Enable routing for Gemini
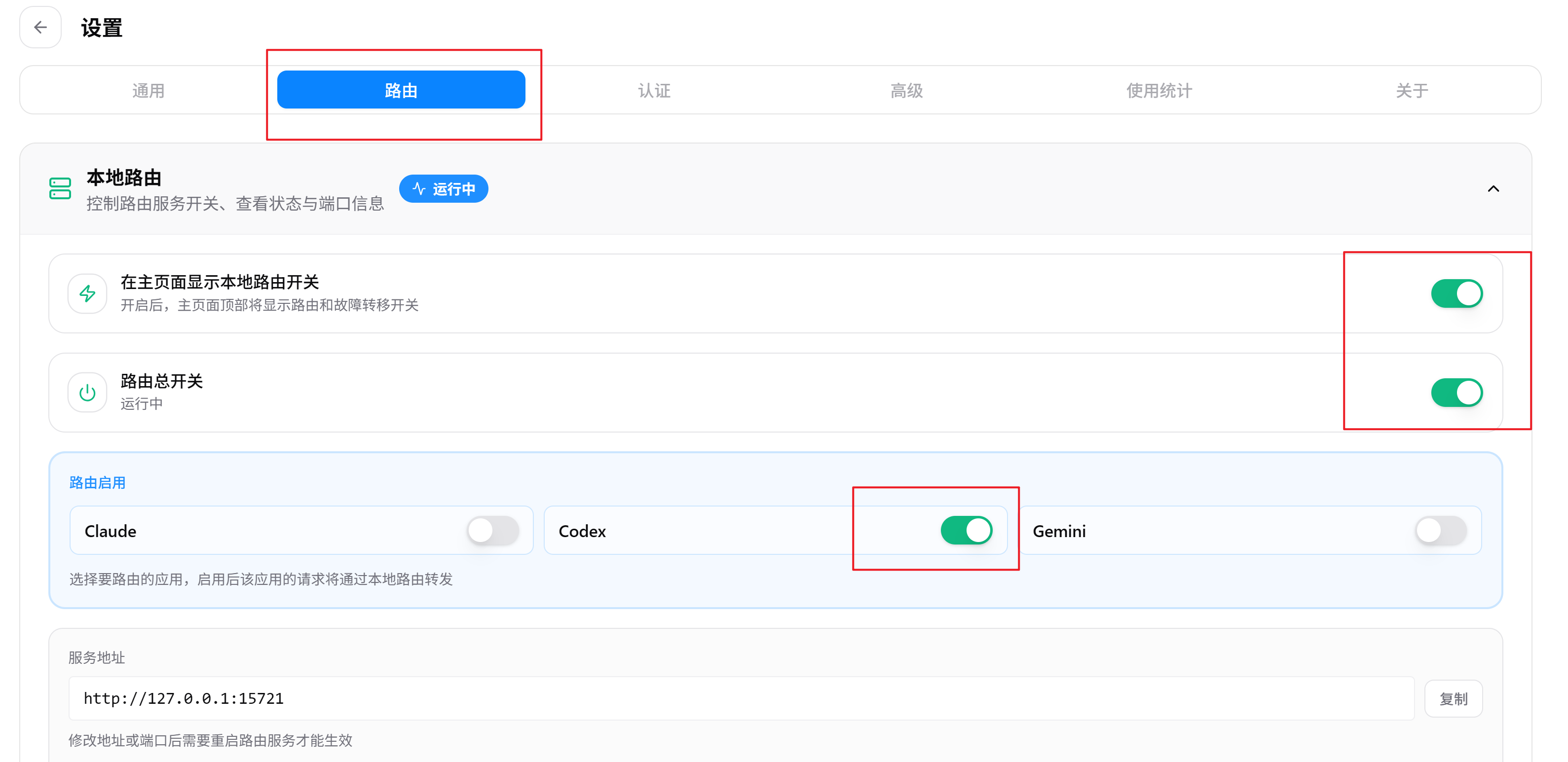1568x762 pixels. point(1440,531)
